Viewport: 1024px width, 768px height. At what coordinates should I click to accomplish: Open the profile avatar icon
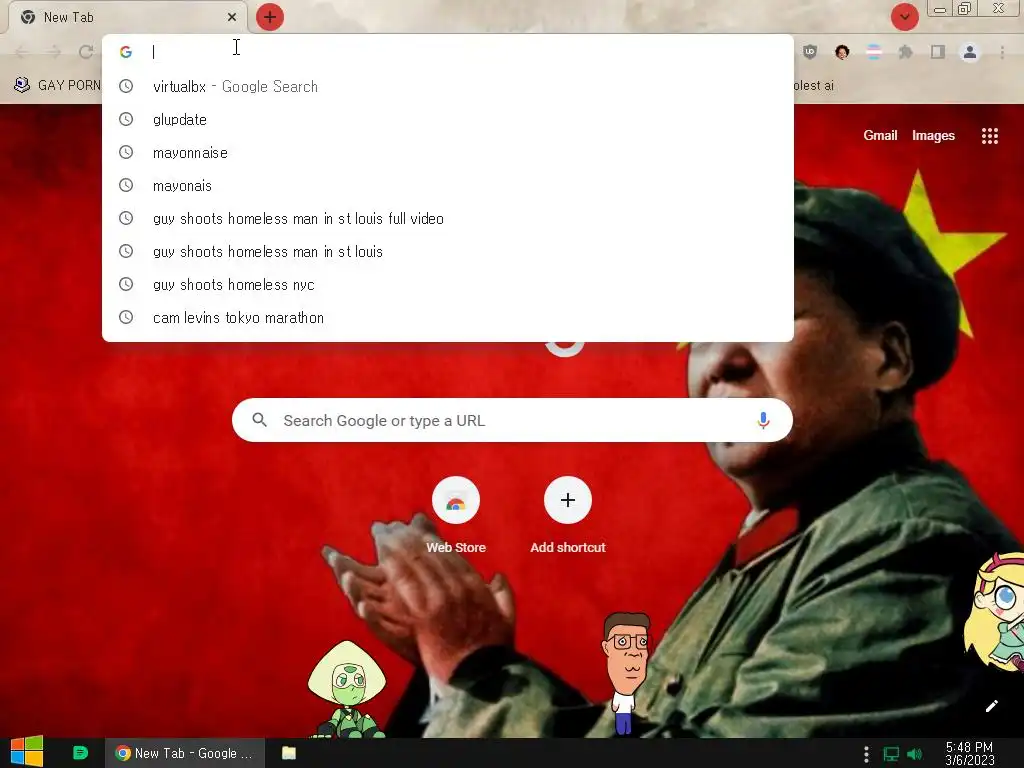click(970, 52)
